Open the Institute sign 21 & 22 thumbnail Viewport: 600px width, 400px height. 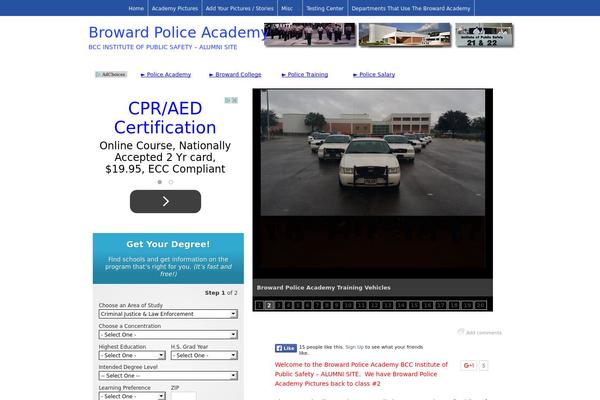[x=484, y=35]
